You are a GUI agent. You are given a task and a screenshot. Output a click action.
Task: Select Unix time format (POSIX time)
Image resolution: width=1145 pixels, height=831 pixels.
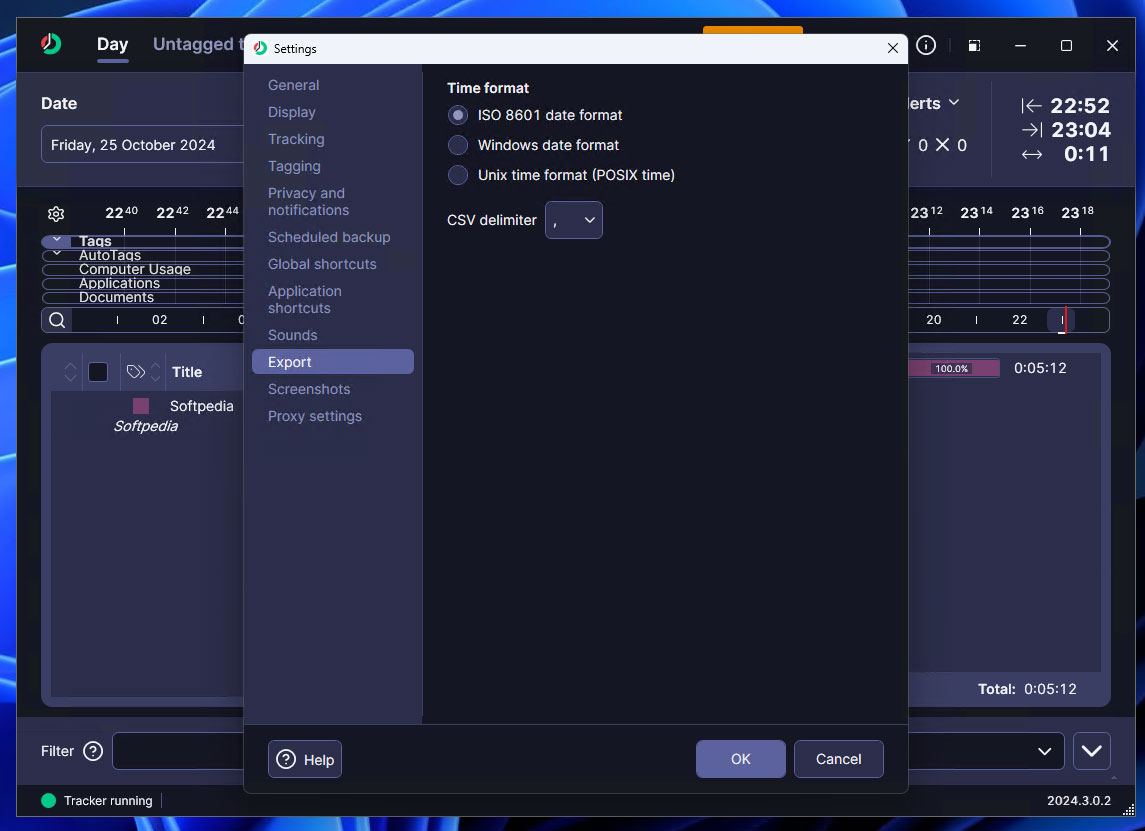(x=458, y=175)
